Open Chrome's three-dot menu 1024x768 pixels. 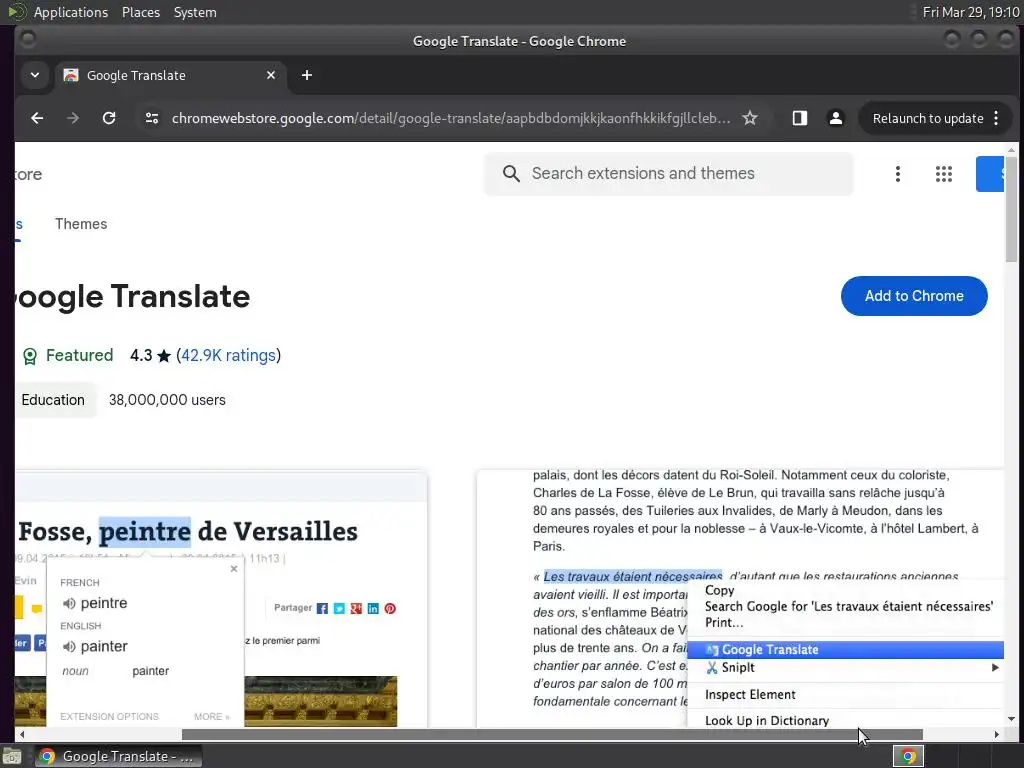996,118
